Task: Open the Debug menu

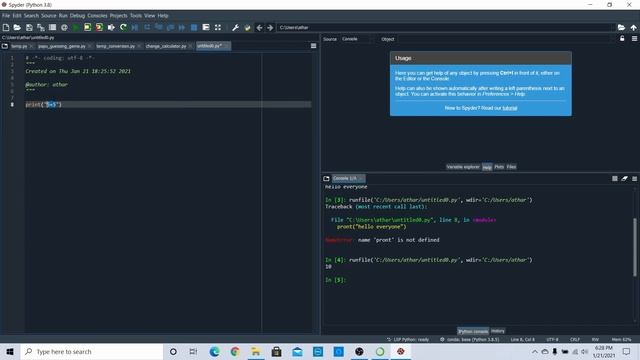Action: click(x=77, y=16)
